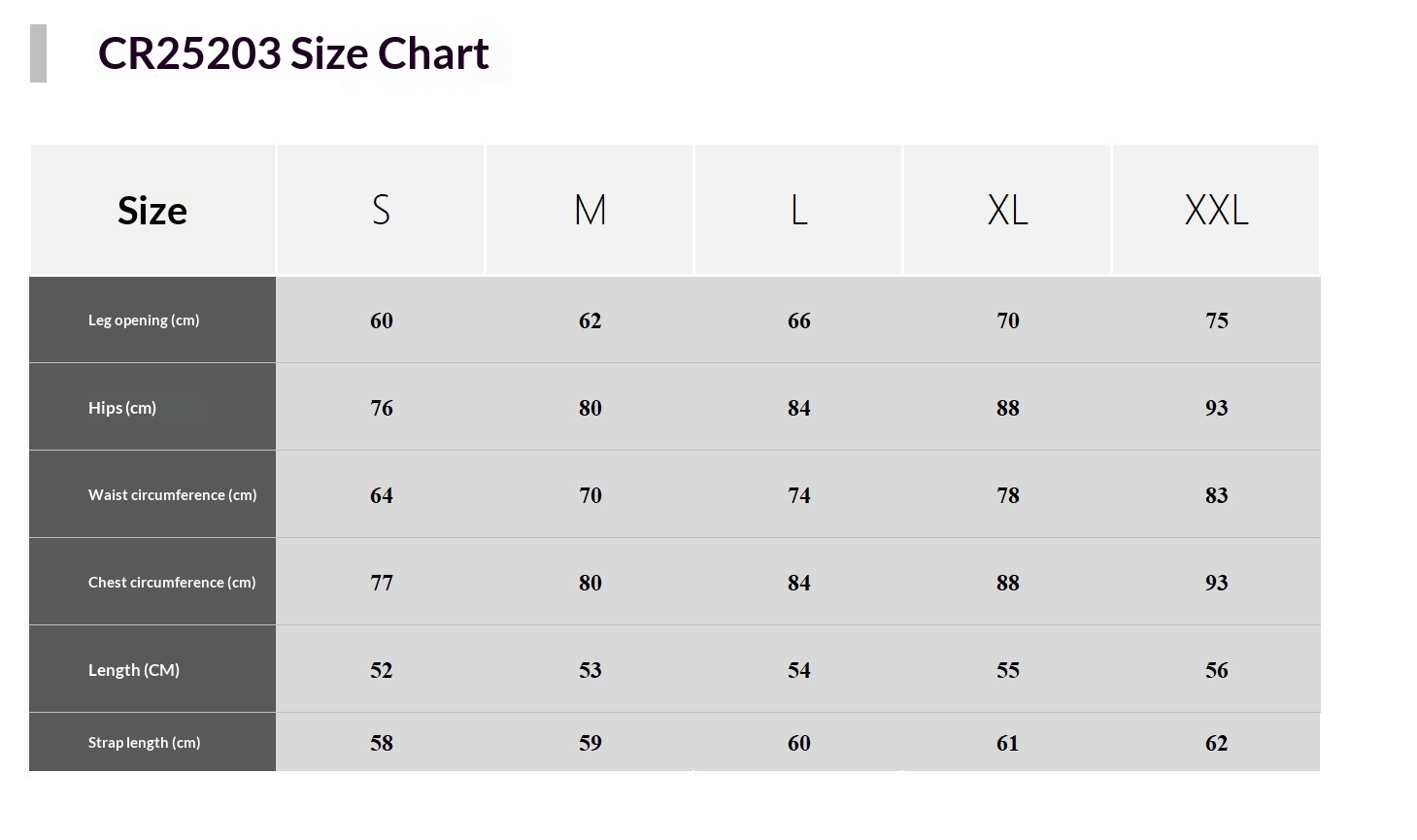The width and height of the screenshot is (1417, 840).
Task: Click the S size column header
Action: (x=381, y=210)
